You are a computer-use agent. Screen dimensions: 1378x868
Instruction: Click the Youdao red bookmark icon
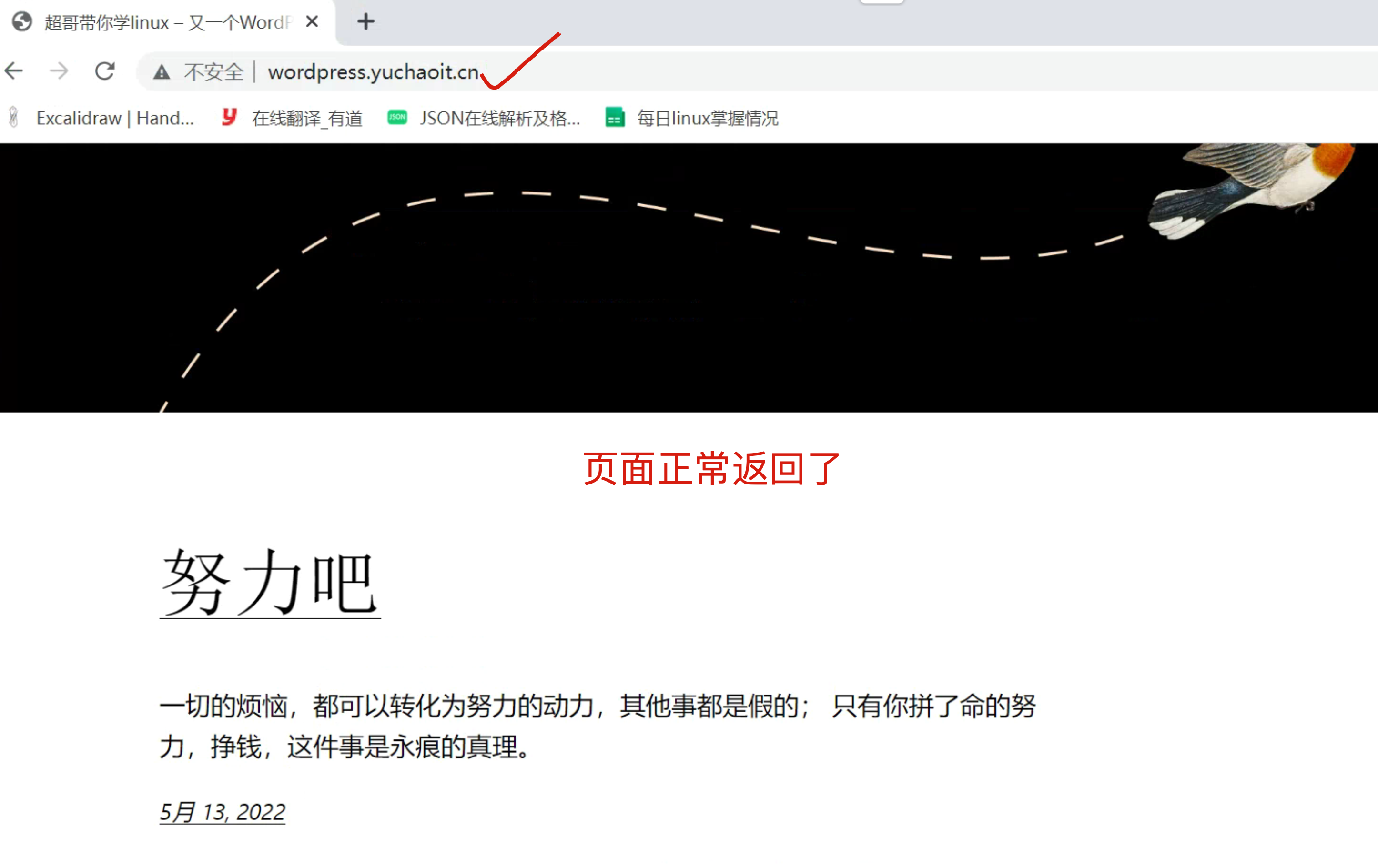click(x=229, y=117)
